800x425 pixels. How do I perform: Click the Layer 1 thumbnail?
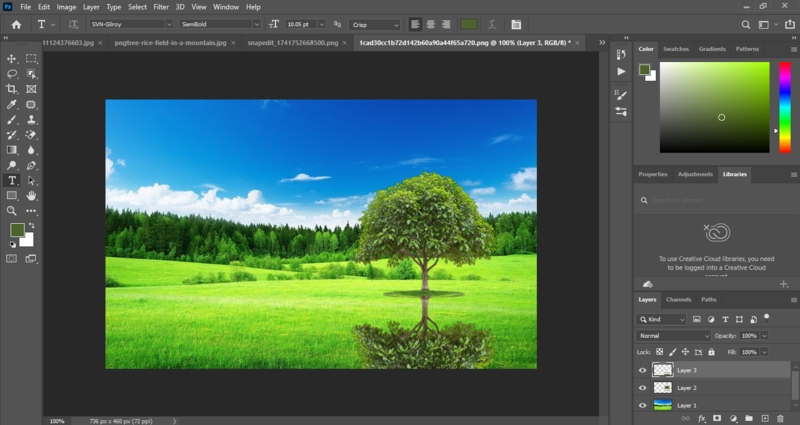[x=662, y=405]
